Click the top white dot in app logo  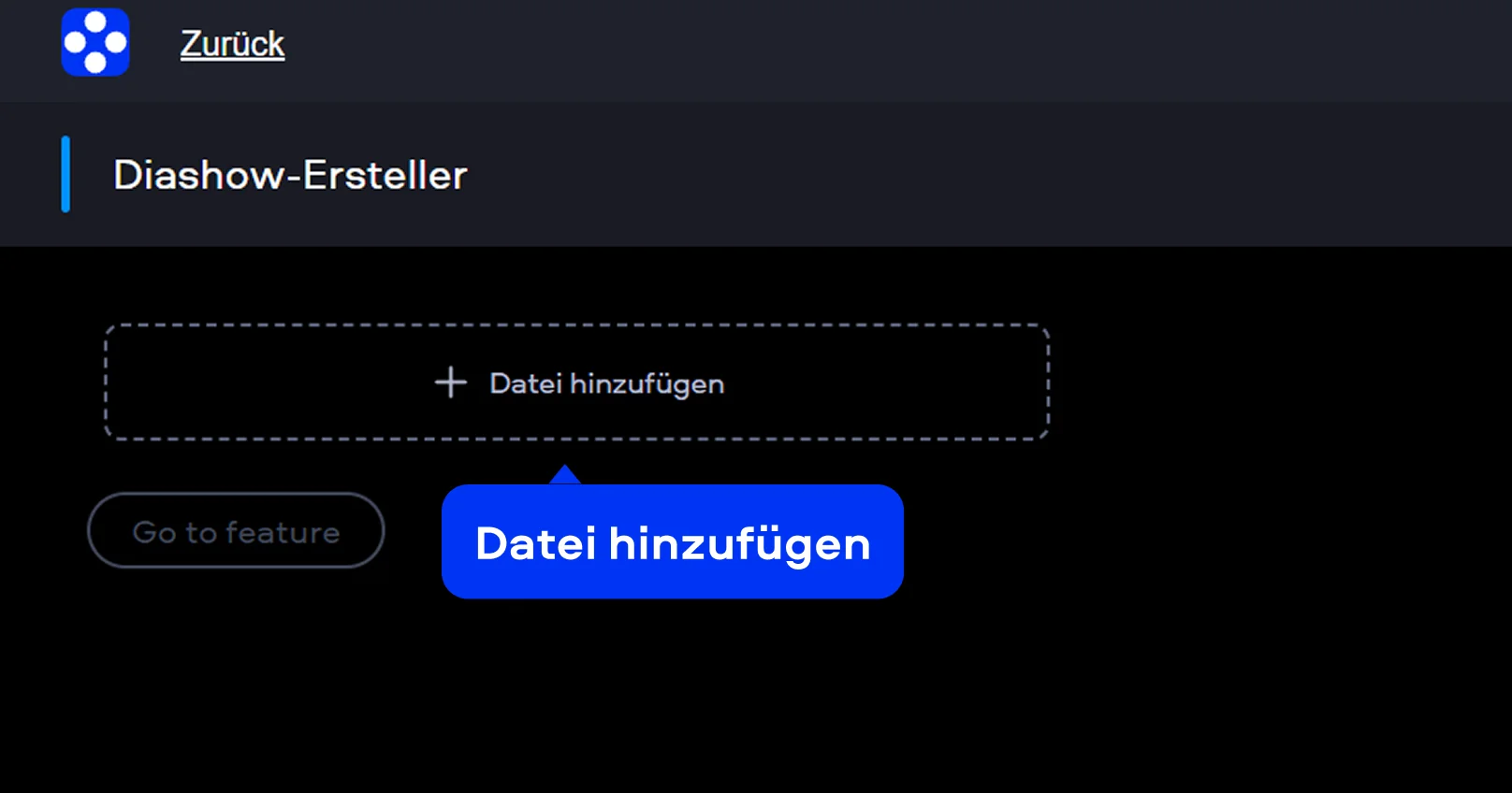point(95,22)
